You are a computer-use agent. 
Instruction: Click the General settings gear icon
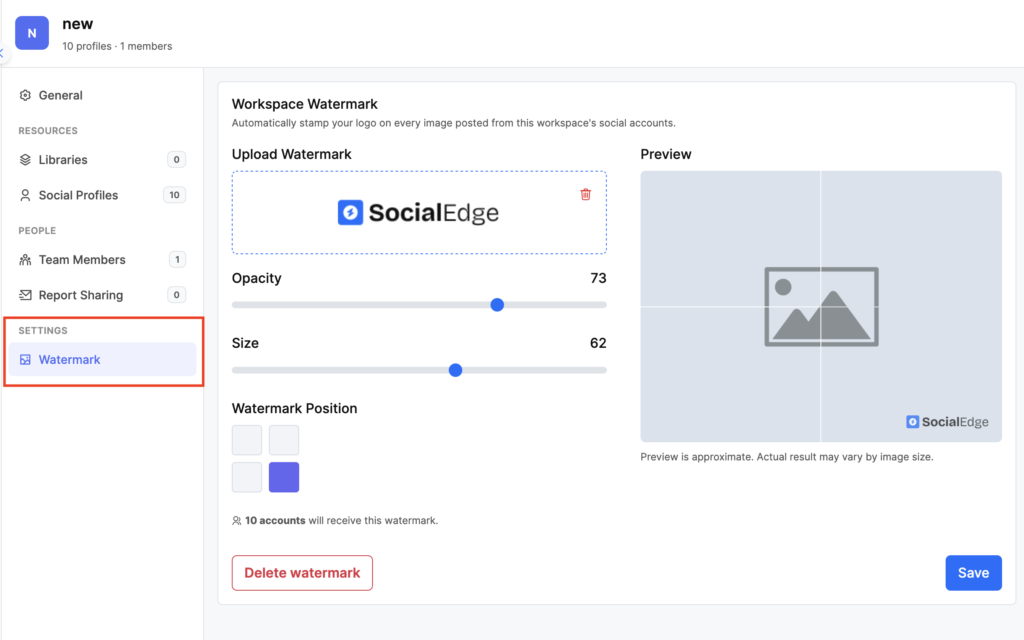click(x=25, y=95)
